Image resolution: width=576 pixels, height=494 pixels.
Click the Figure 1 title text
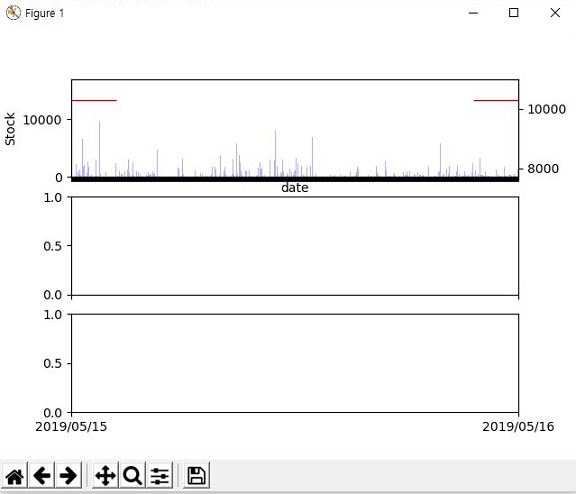(44, 13)
